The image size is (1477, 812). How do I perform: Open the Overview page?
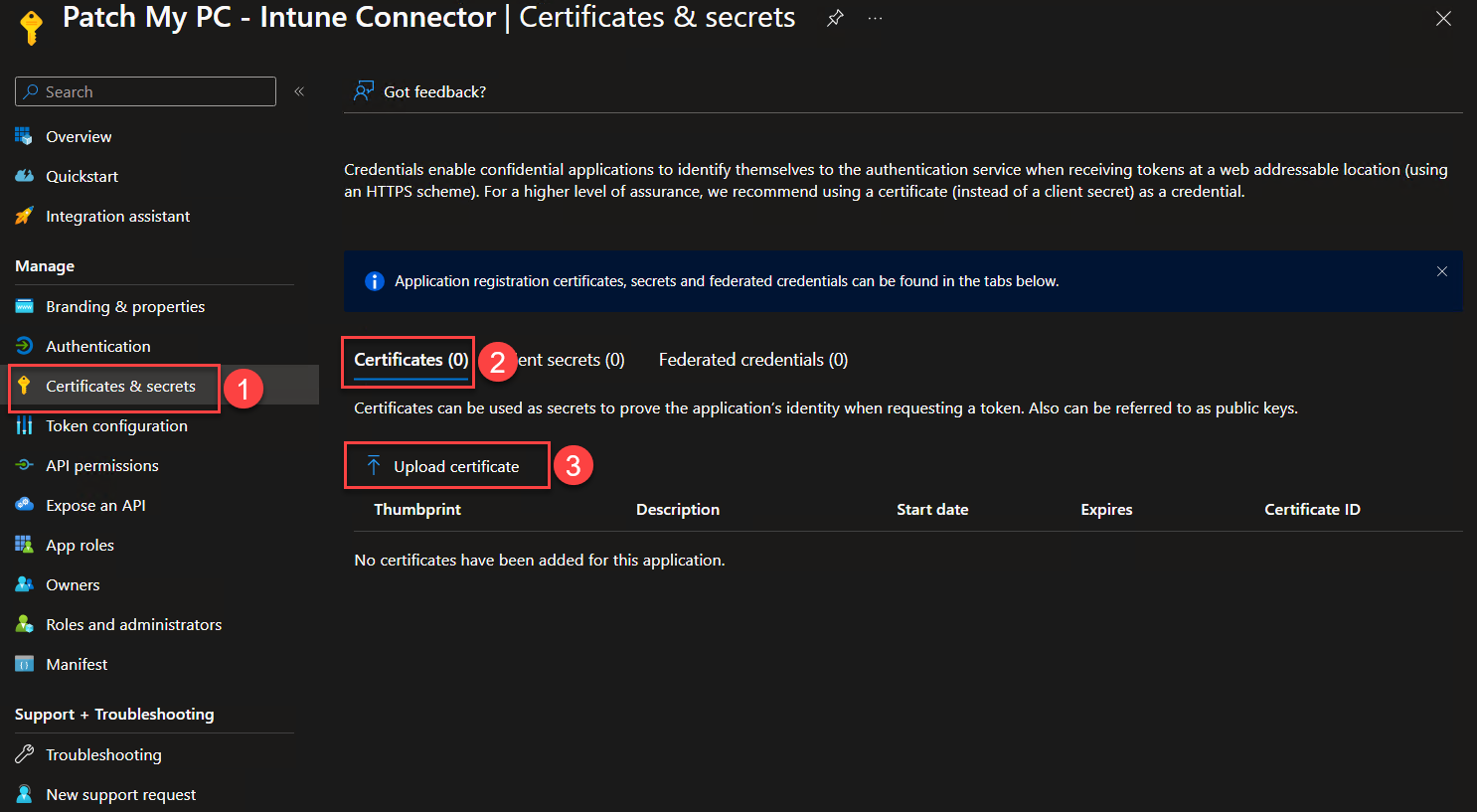point(79,137)
